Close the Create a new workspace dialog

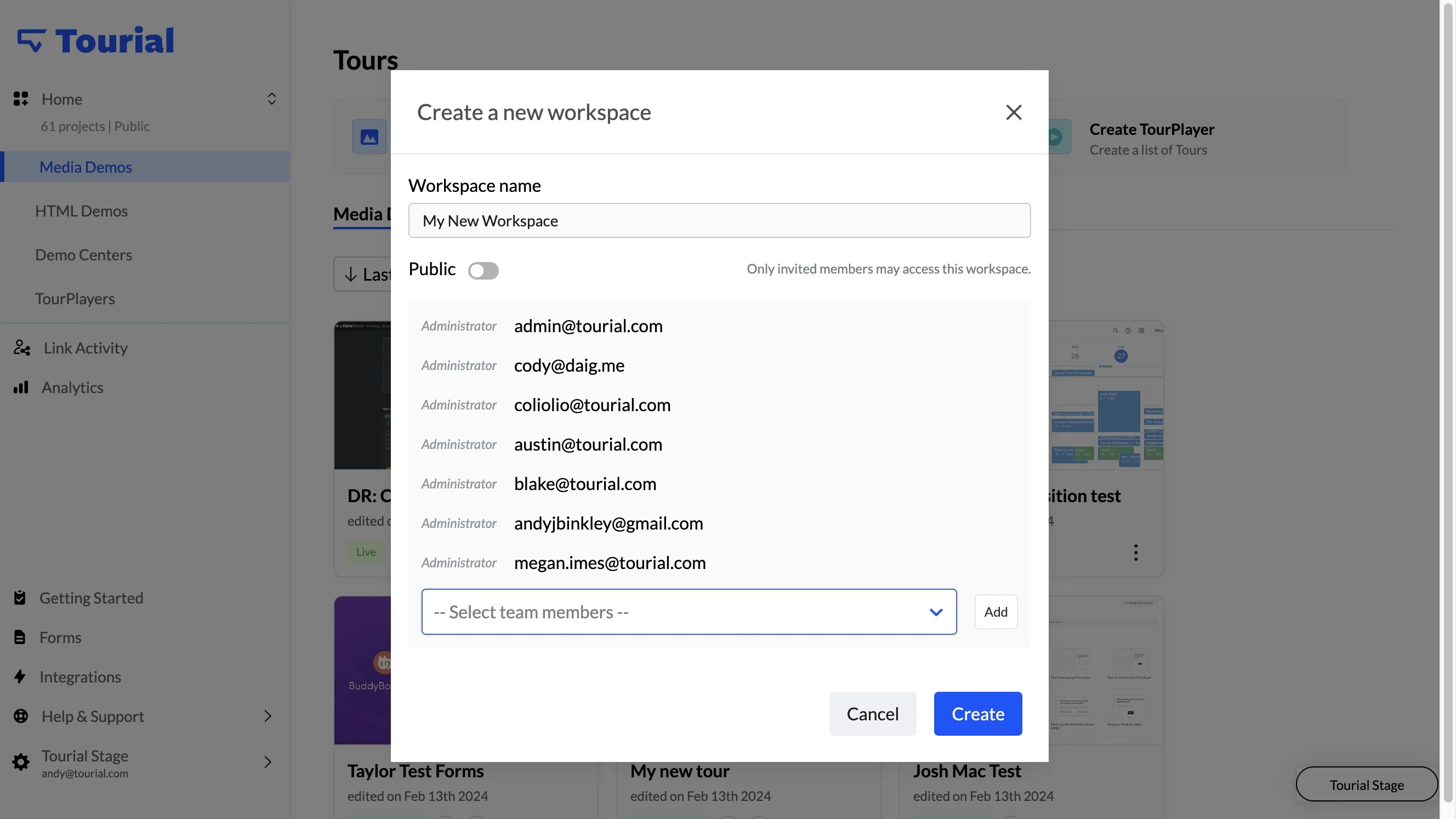[x=1014, y=112]
